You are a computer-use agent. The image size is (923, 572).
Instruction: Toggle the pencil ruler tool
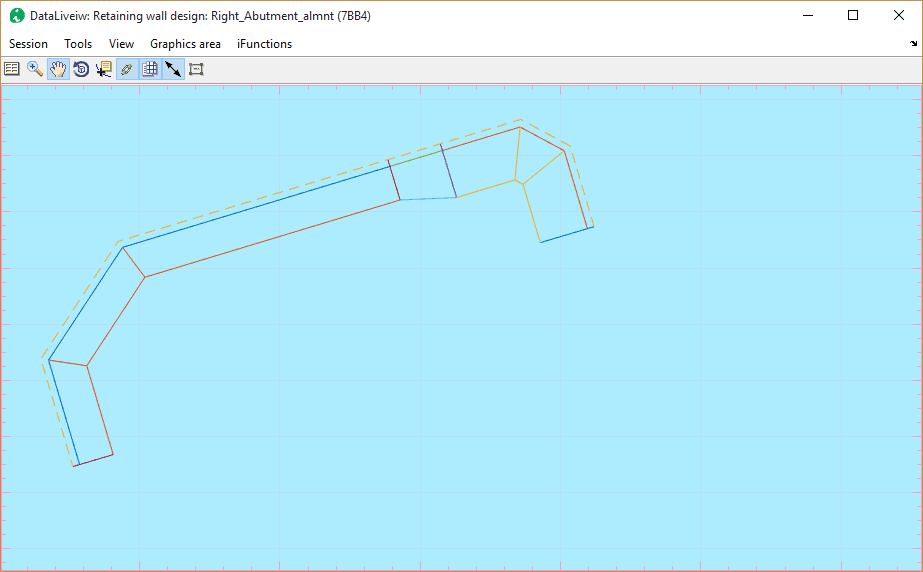[x=127, y=69]
